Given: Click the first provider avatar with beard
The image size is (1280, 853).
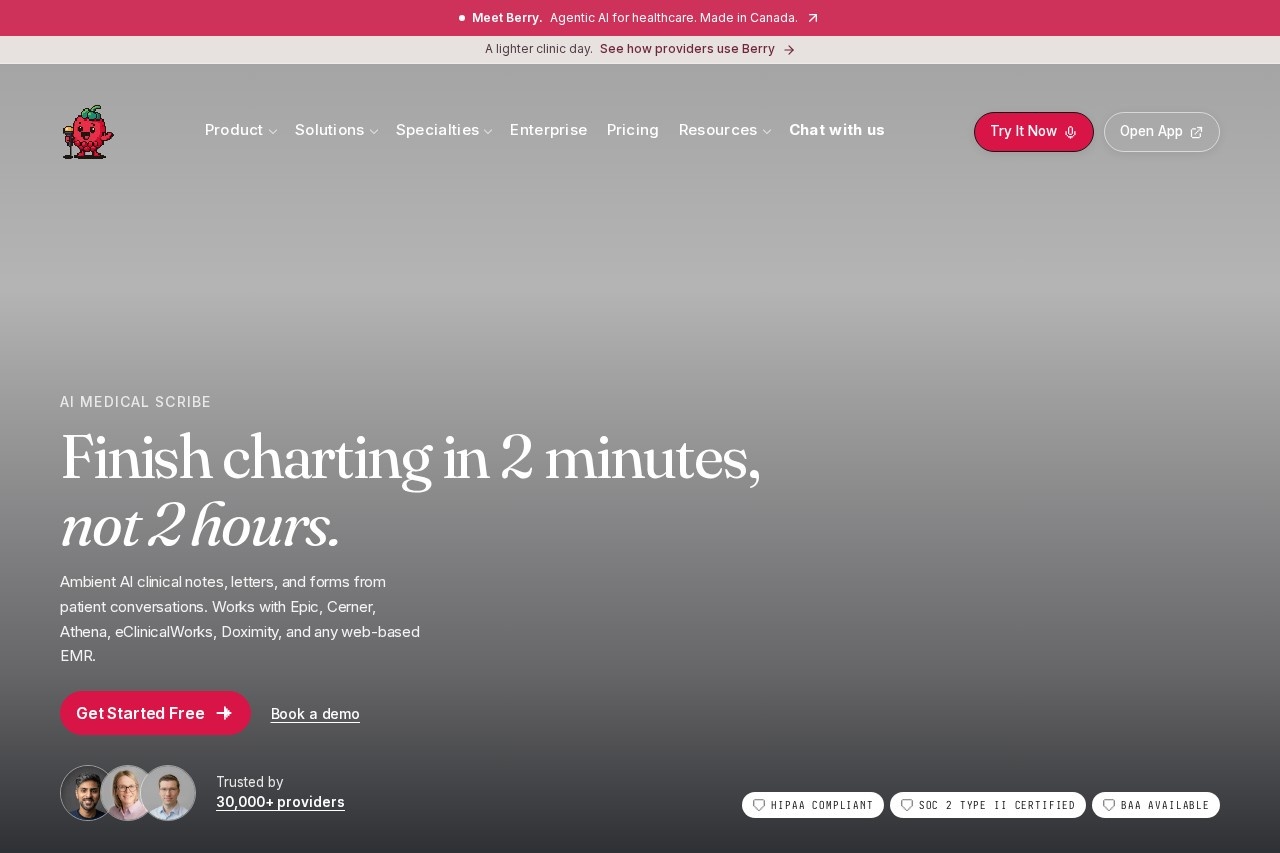Looking at the screenshot, I should click(x=82, y=793).
